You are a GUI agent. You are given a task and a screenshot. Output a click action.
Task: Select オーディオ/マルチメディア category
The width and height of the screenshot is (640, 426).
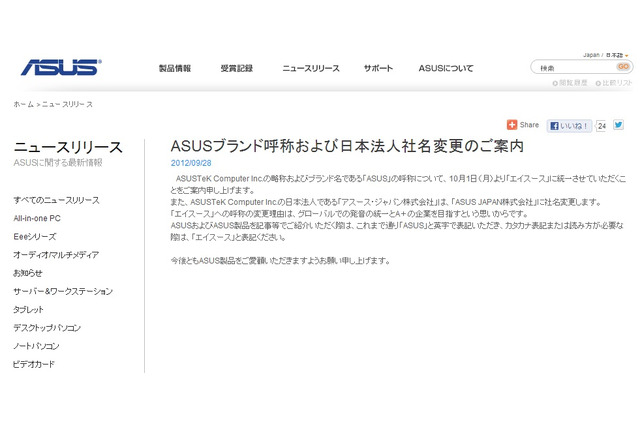(x=56, y=255)
